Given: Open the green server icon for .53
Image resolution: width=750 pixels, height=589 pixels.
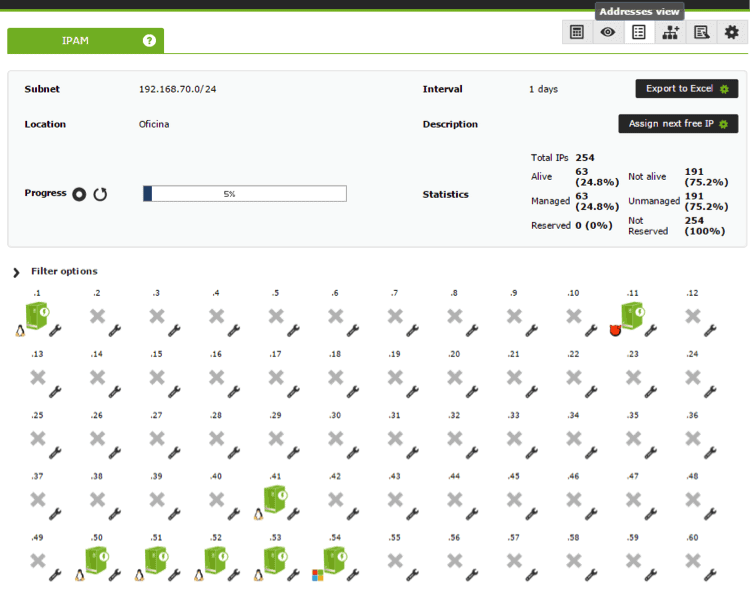Looking at the screenshot, I should click(x=276, y=560).
